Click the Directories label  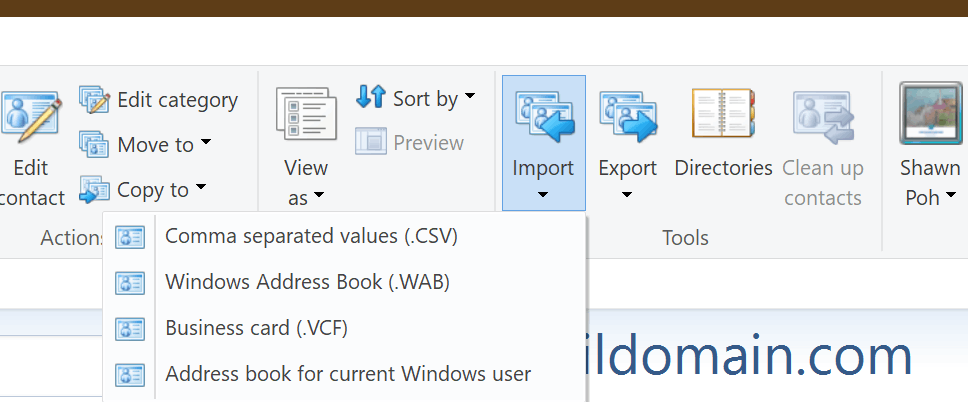(724, 168)
